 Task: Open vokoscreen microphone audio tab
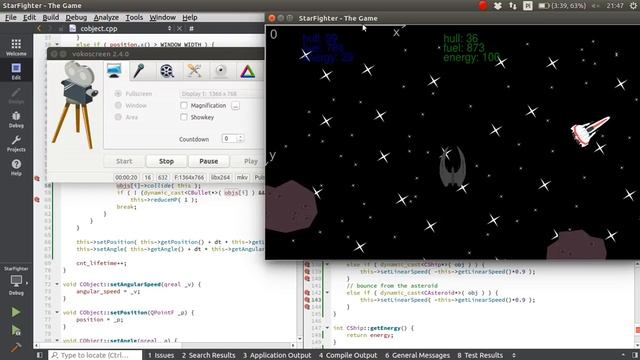pyautogui.click(x=139, y=71)
